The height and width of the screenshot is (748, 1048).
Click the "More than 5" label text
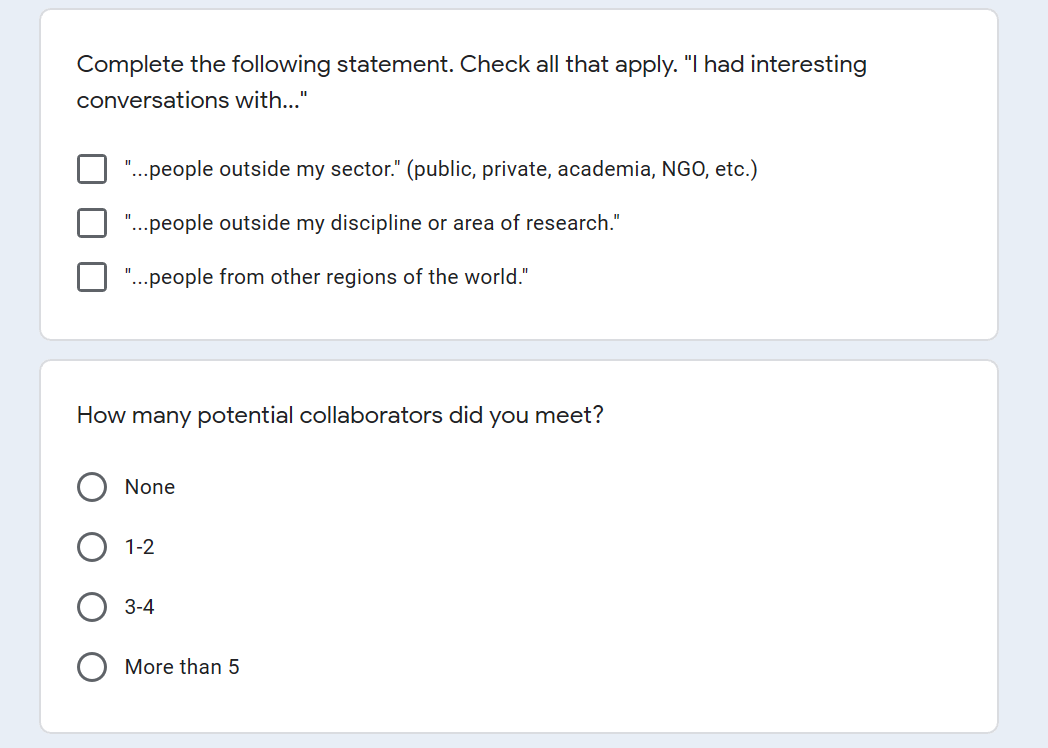[x=182, y=667]
